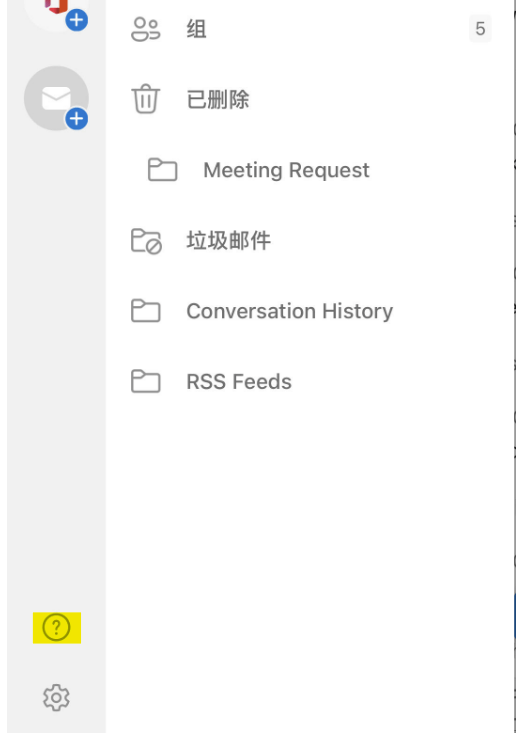Open Settings via the gear icon
Screen dimensions: 516x733
pyautogui.click(x=57, y=697)
